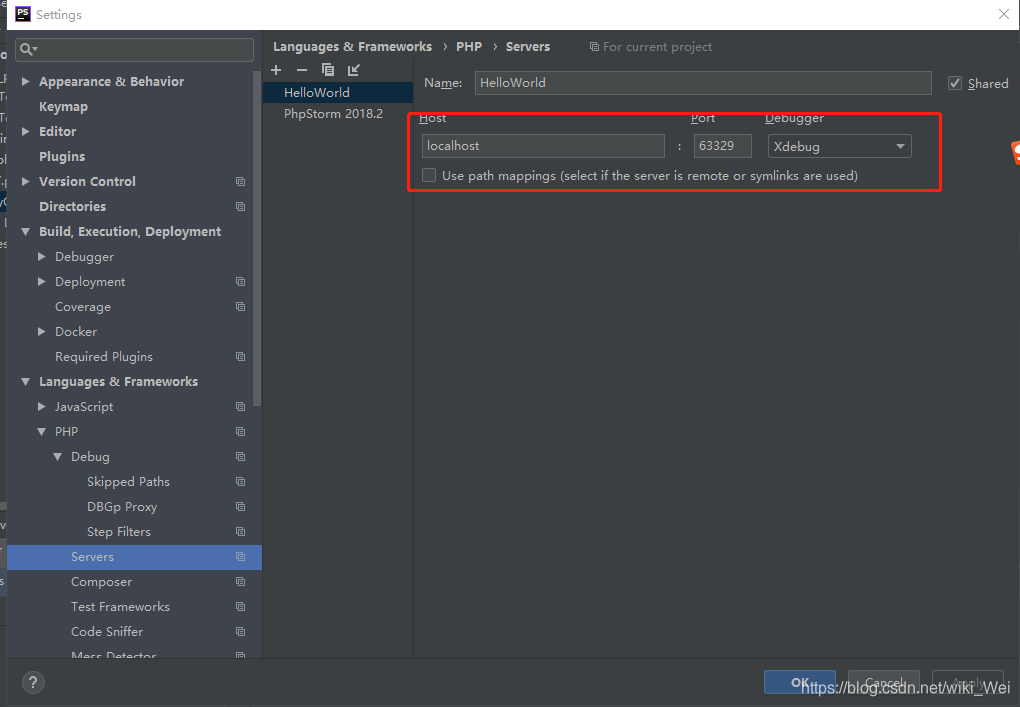Click project-level icon next to PHP
This screenshot has width=1020, height=707.
(241, 432)
